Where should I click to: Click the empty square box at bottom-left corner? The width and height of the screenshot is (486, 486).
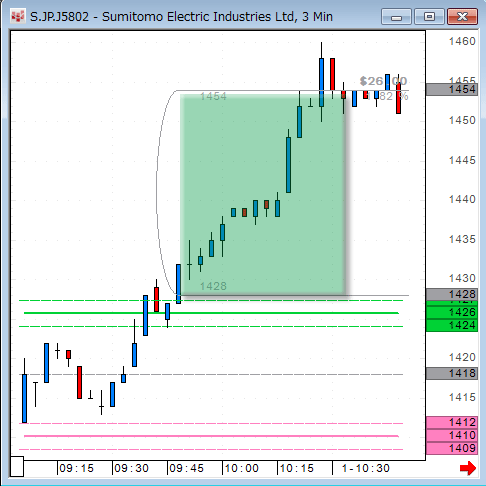click(17, 467)
